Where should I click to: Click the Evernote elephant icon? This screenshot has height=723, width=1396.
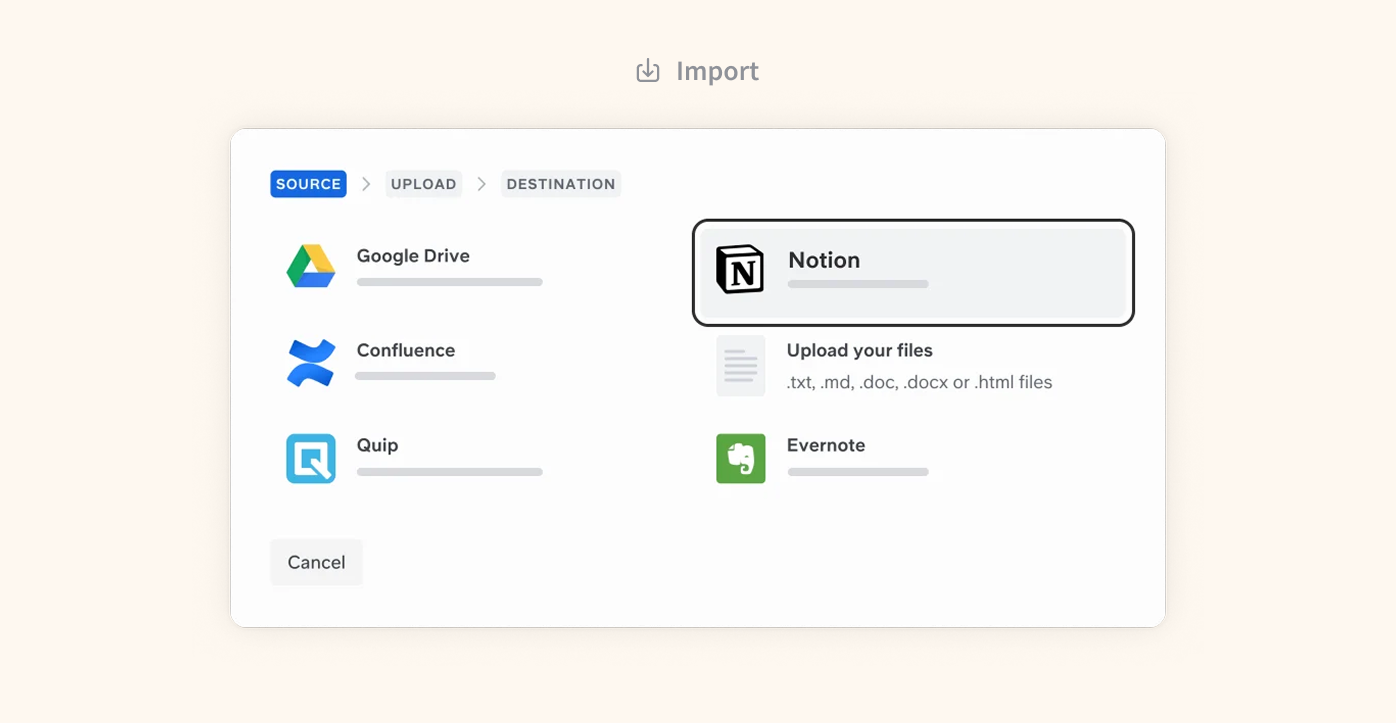tap(741, 458)
